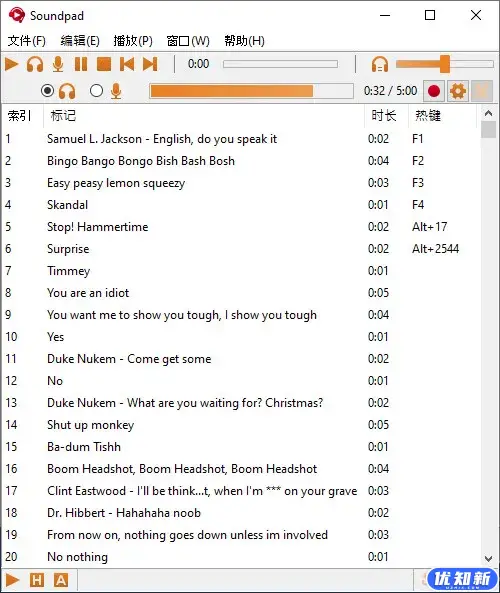
Task: Click the orange Play sound toolbar icon
Action: tap(12, 64)
